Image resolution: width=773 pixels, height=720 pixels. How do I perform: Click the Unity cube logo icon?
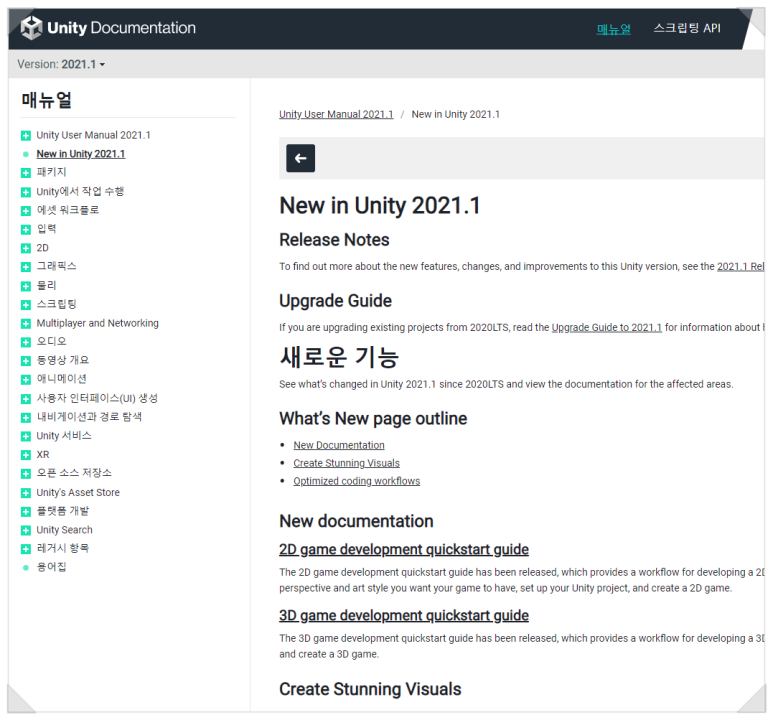point(32,28)
